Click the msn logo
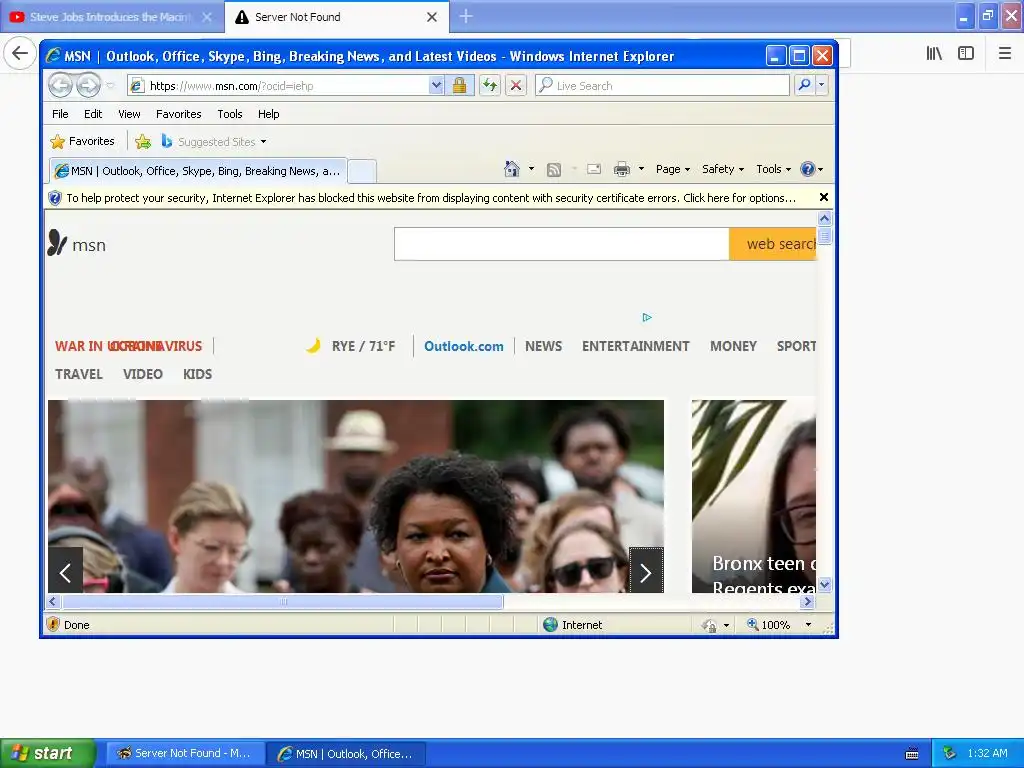The width and height of the screenshot is (1024, 768). (x=76, y=244)
